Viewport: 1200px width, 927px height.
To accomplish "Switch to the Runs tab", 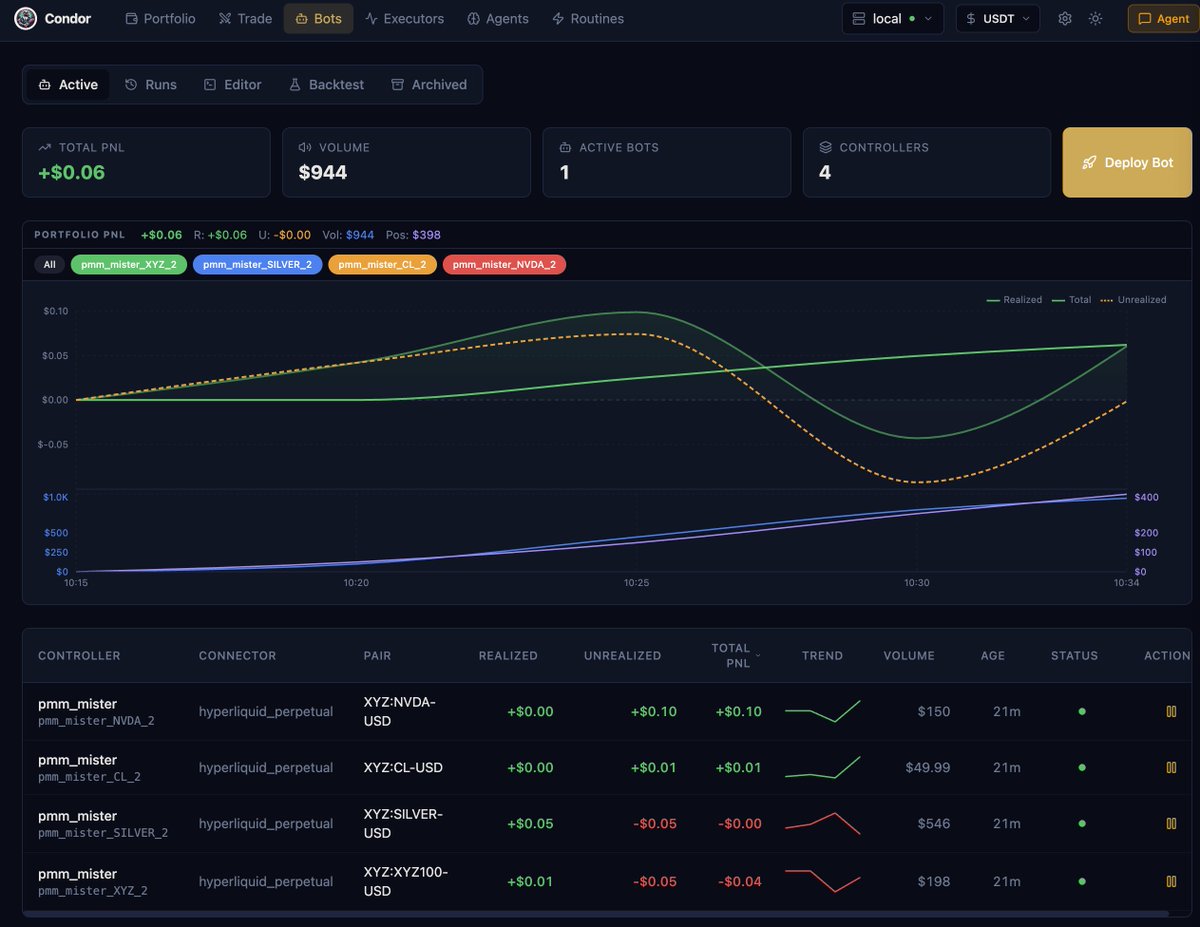I will [151, 85].
